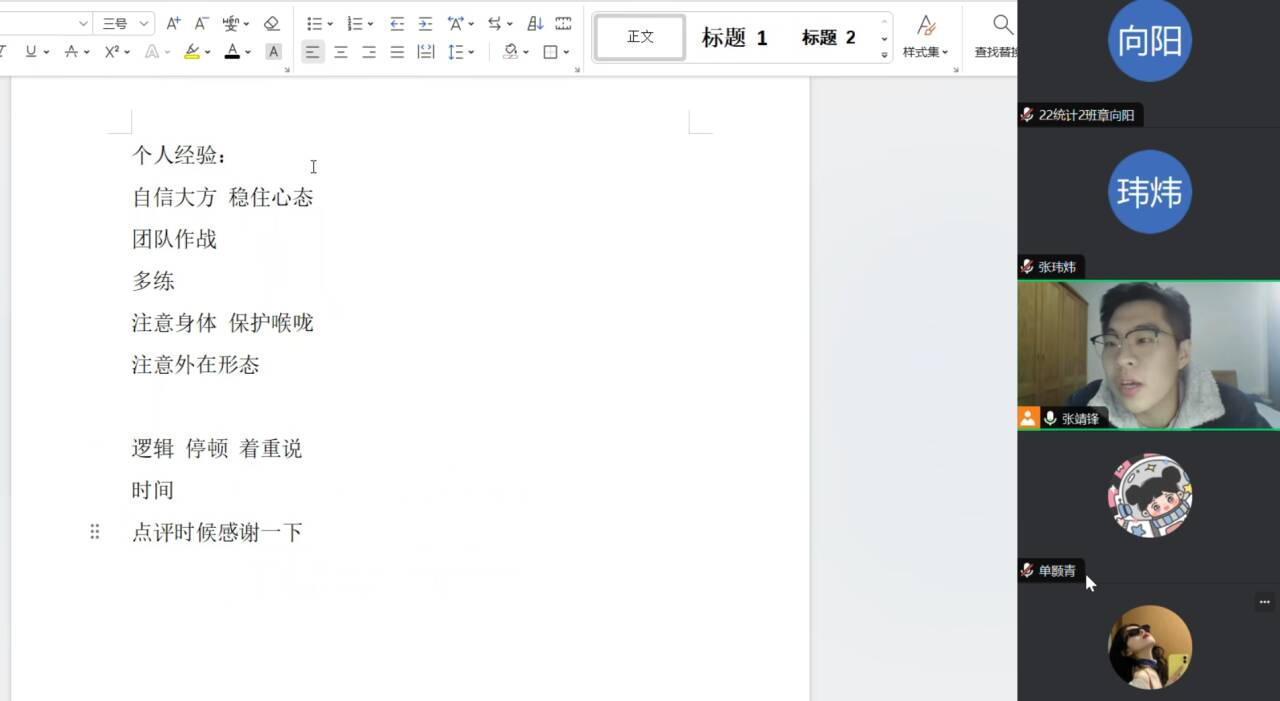The height and width of the screenshot is (701, 1280).
Task: Apply the yellow highlight color
Action: pos(191,52)
